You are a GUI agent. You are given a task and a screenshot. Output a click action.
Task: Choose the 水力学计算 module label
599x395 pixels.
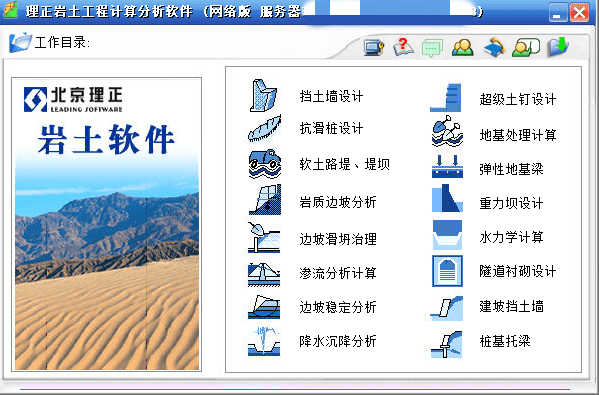(511, 237)
